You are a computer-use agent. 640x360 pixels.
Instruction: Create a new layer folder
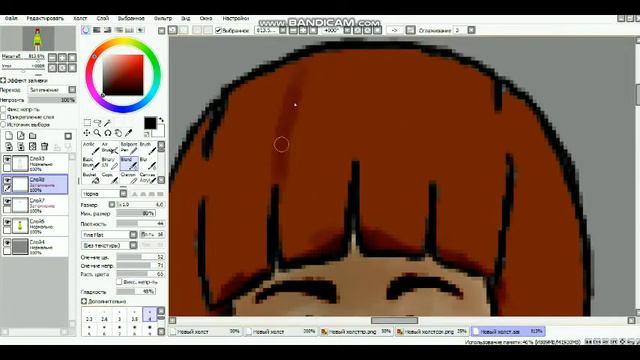coord(33,136)
